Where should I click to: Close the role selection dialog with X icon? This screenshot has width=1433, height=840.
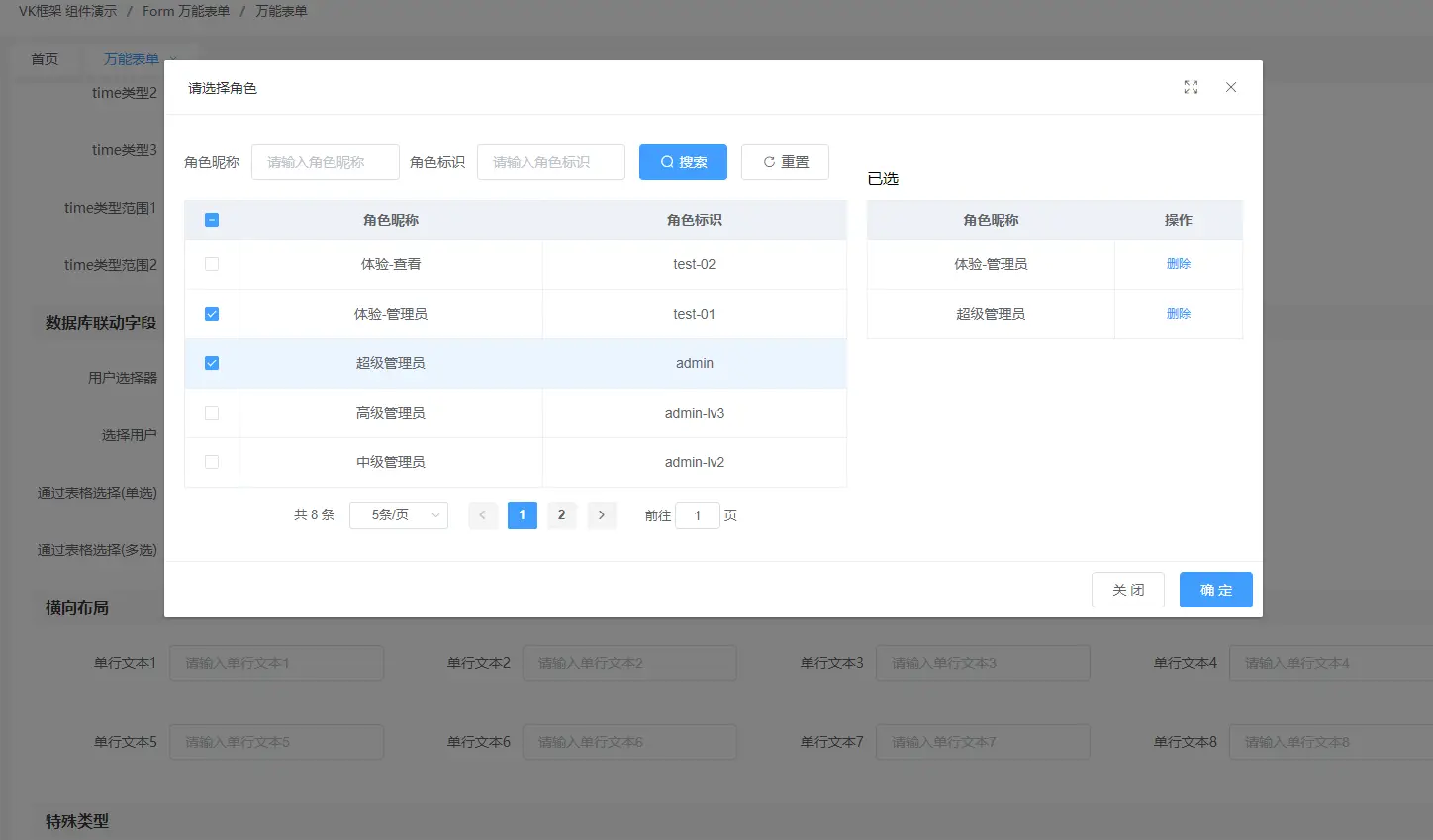click(x=1231, y=87)
